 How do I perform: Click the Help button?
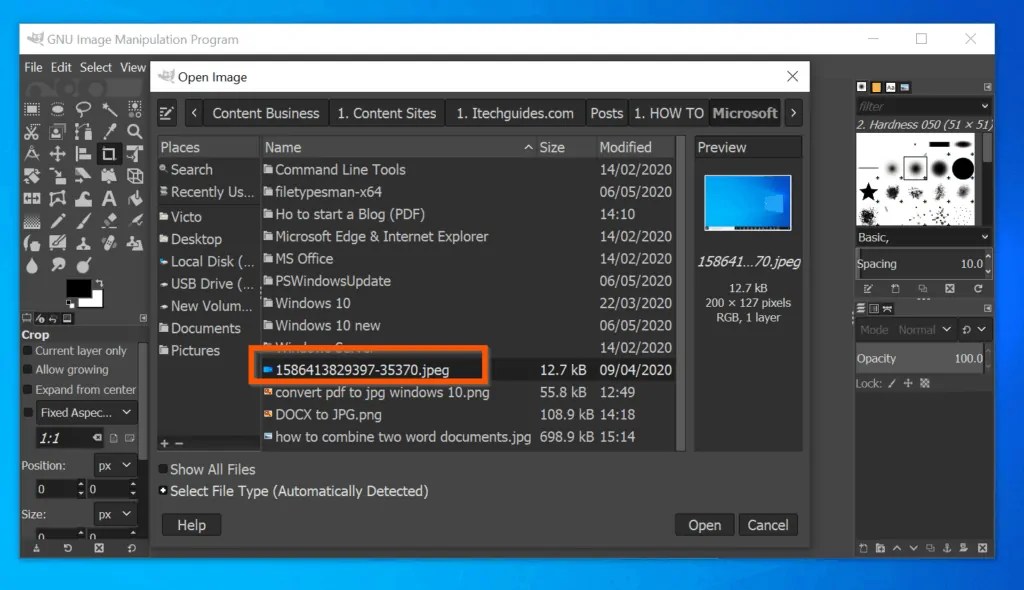coord(191,524)
